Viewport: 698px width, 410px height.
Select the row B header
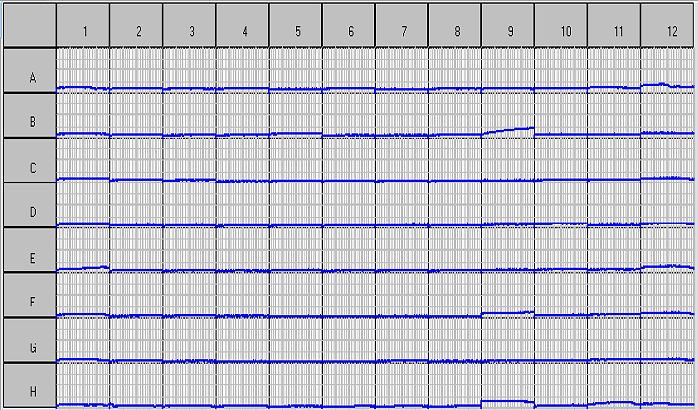(x=30, y=122)
